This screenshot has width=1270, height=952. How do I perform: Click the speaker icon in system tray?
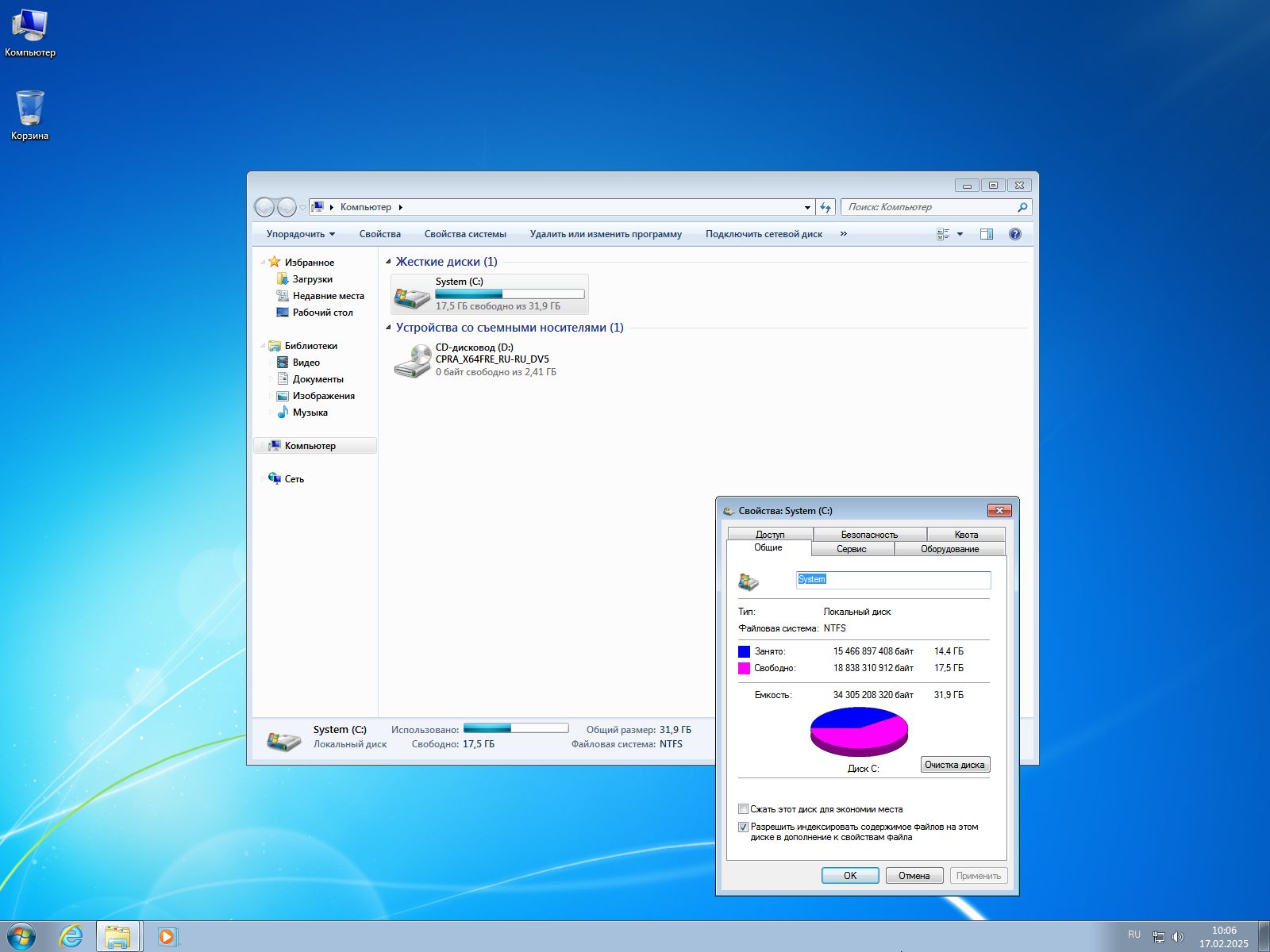(x=1178, y=935)
